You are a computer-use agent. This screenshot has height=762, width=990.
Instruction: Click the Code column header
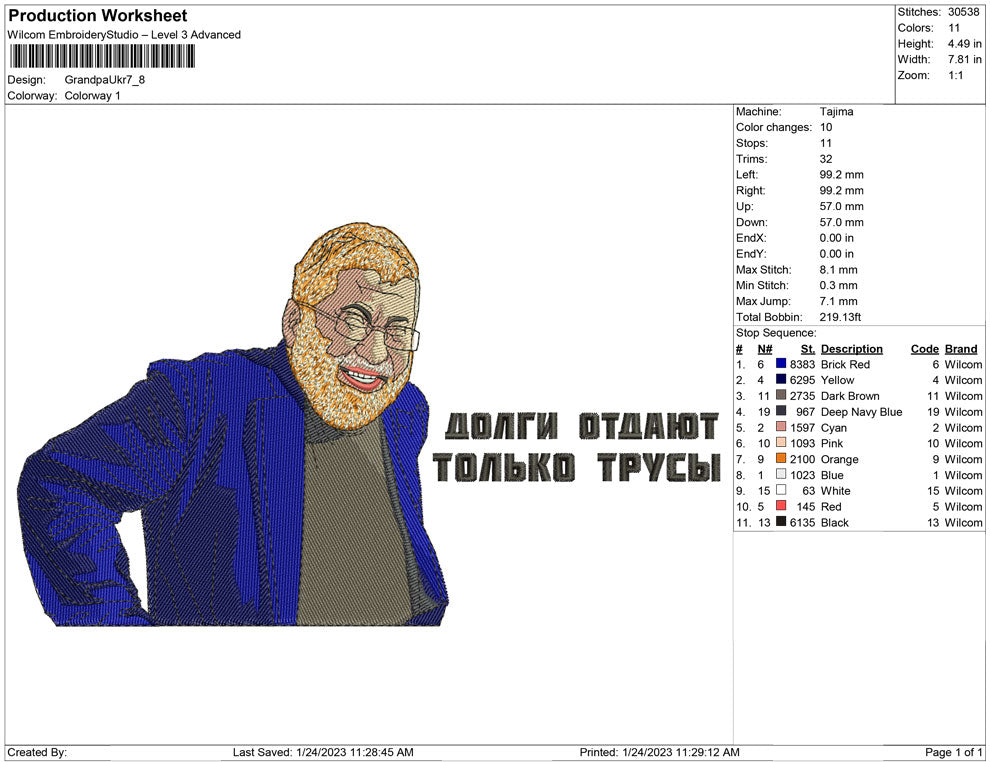coord(925,349)
